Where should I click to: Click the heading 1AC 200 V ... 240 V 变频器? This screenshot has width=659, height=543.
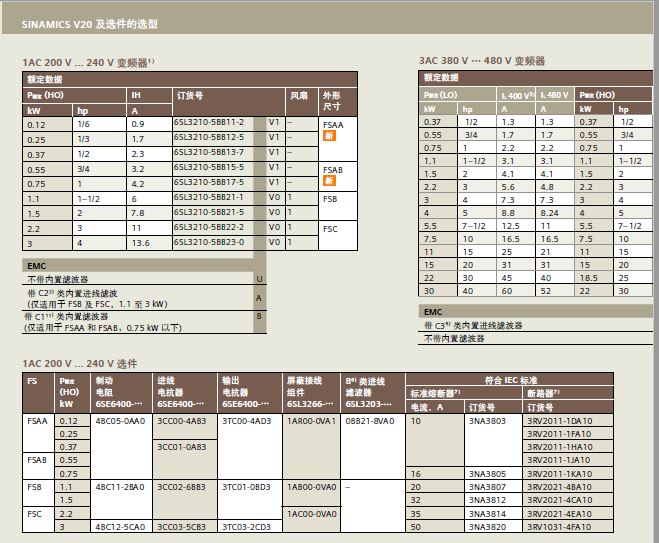(x=88, y=63)
